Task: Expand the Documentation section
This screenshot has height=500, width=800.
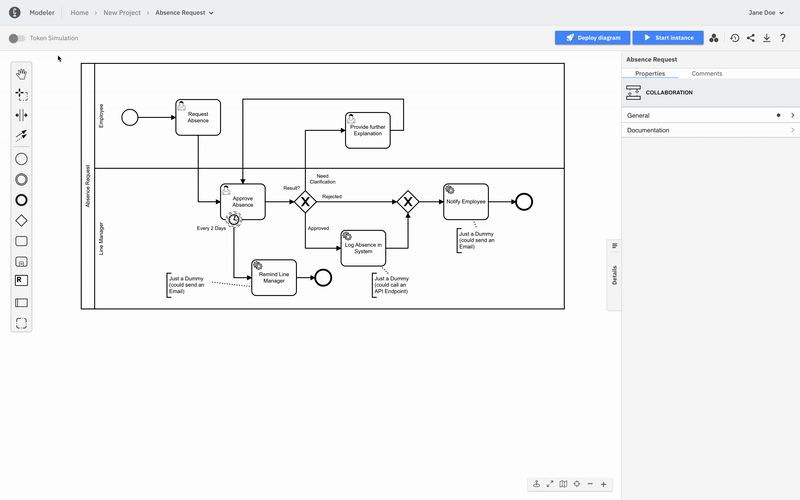Action: coord(710,130)
